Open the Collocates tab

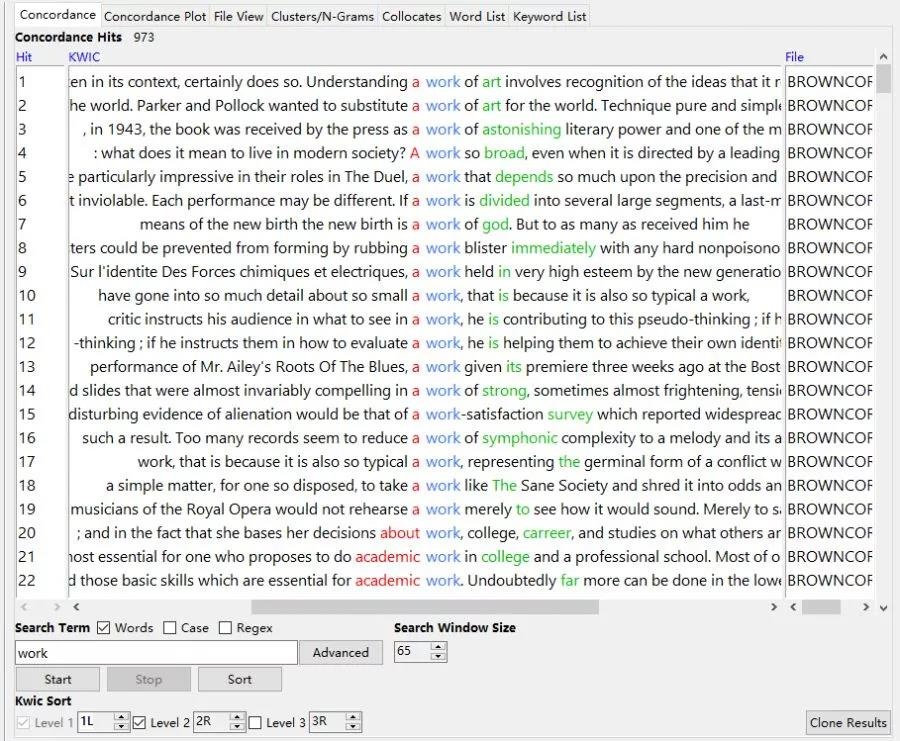click(411, 16)
